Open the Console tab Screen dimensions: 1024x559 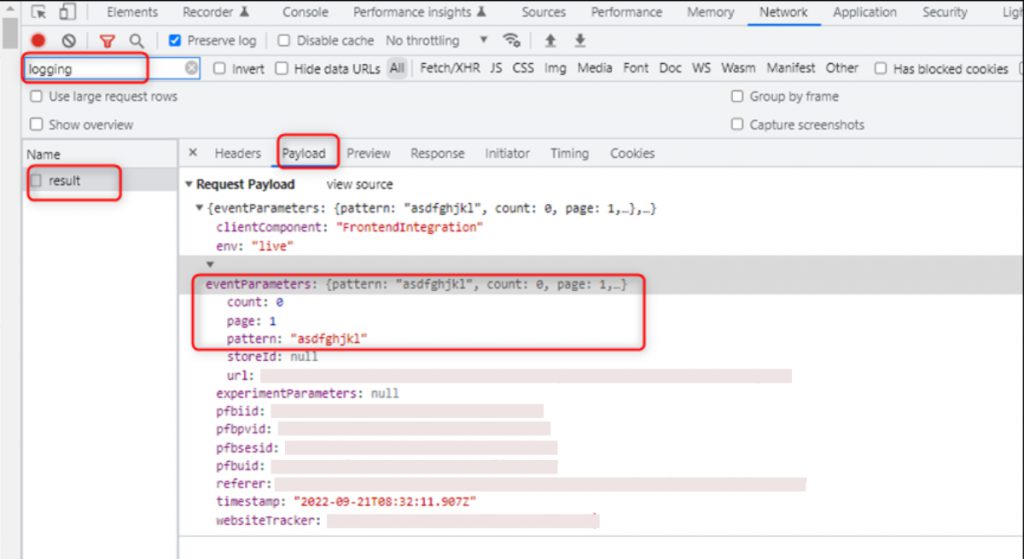(x=305, y=12)
